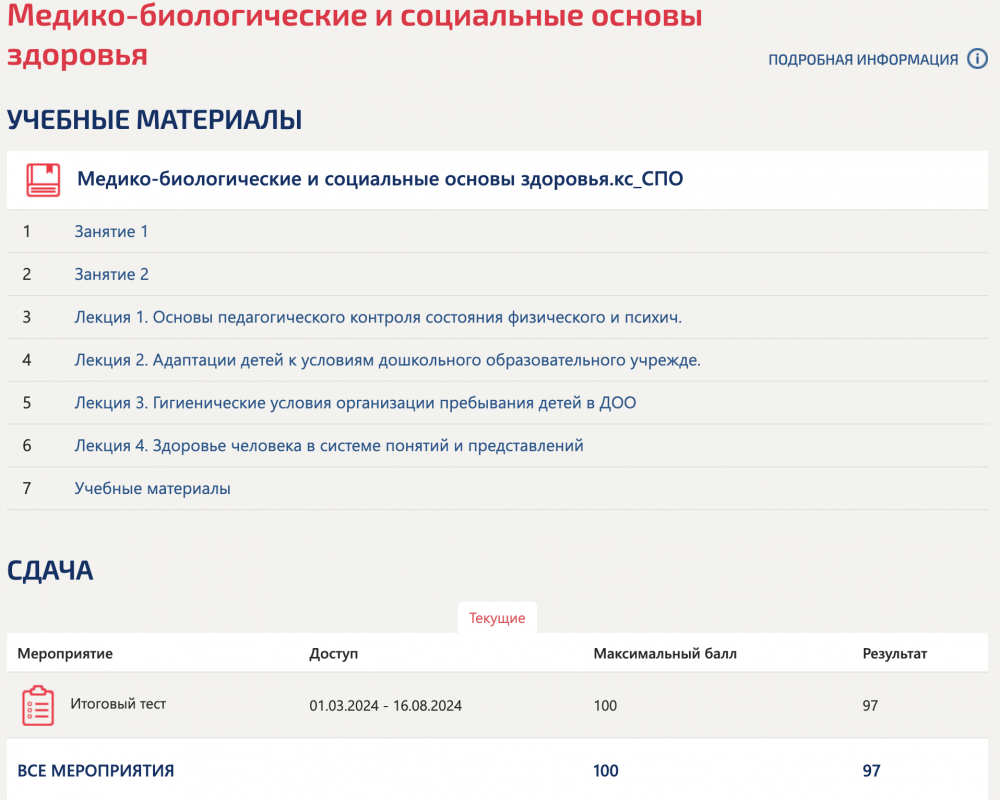
Task: Click the clipboard test icon
Action: point(38,706)
